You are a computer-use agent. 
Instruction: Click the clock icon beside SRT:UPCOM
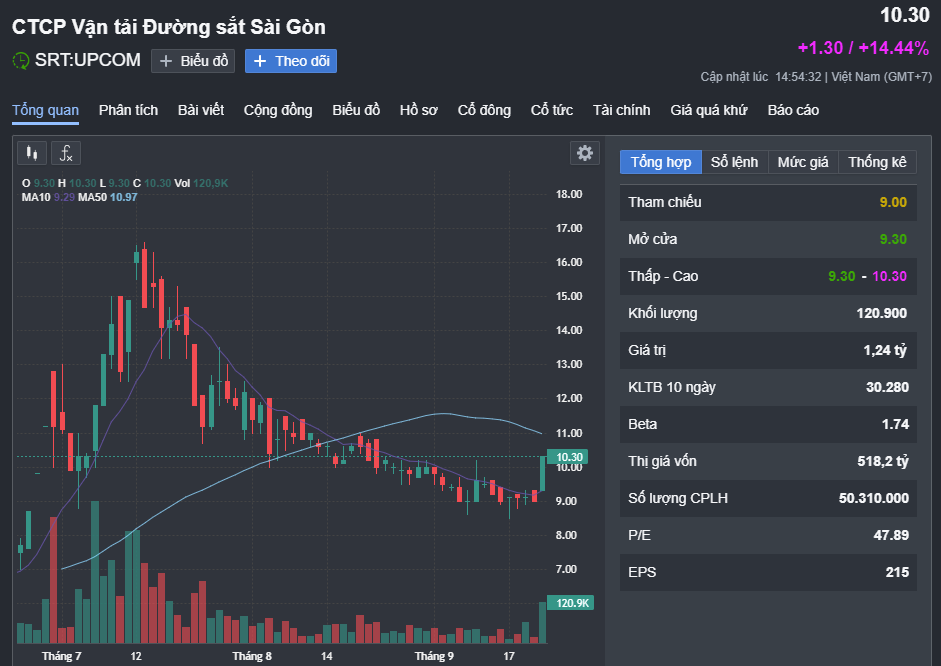21,61
